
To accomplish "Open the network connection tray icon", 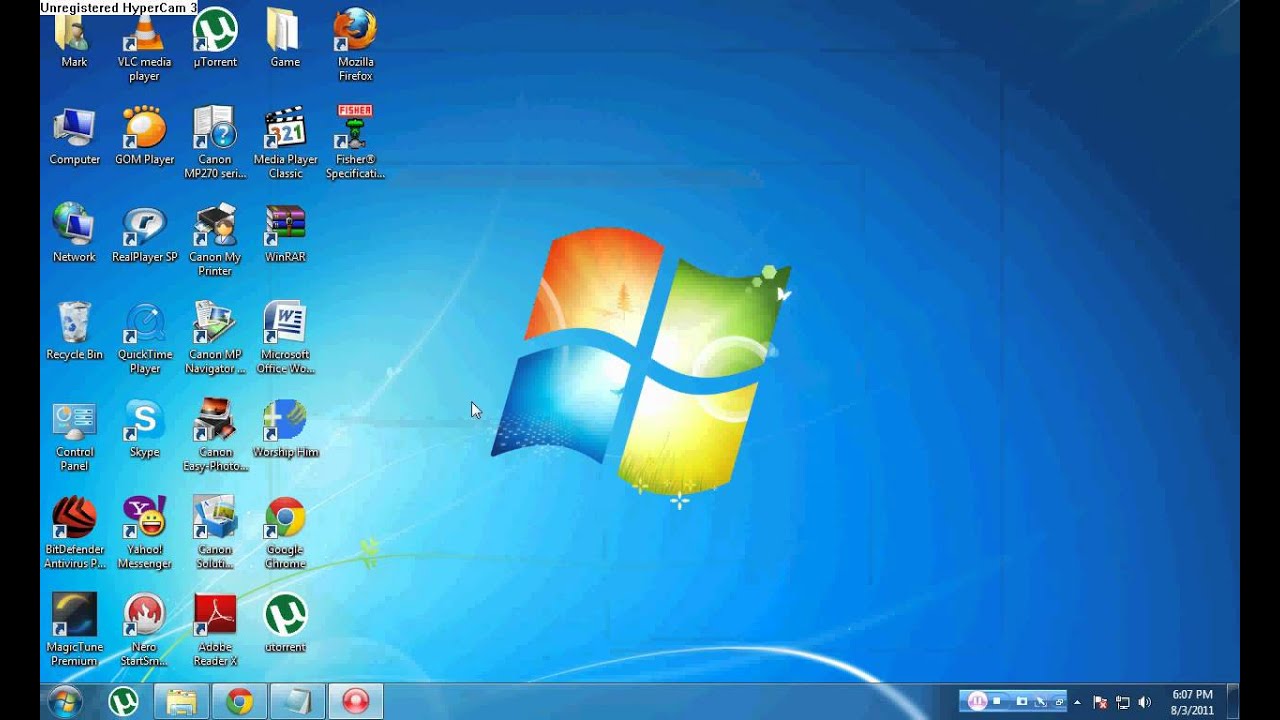I will coord(1123,702).
